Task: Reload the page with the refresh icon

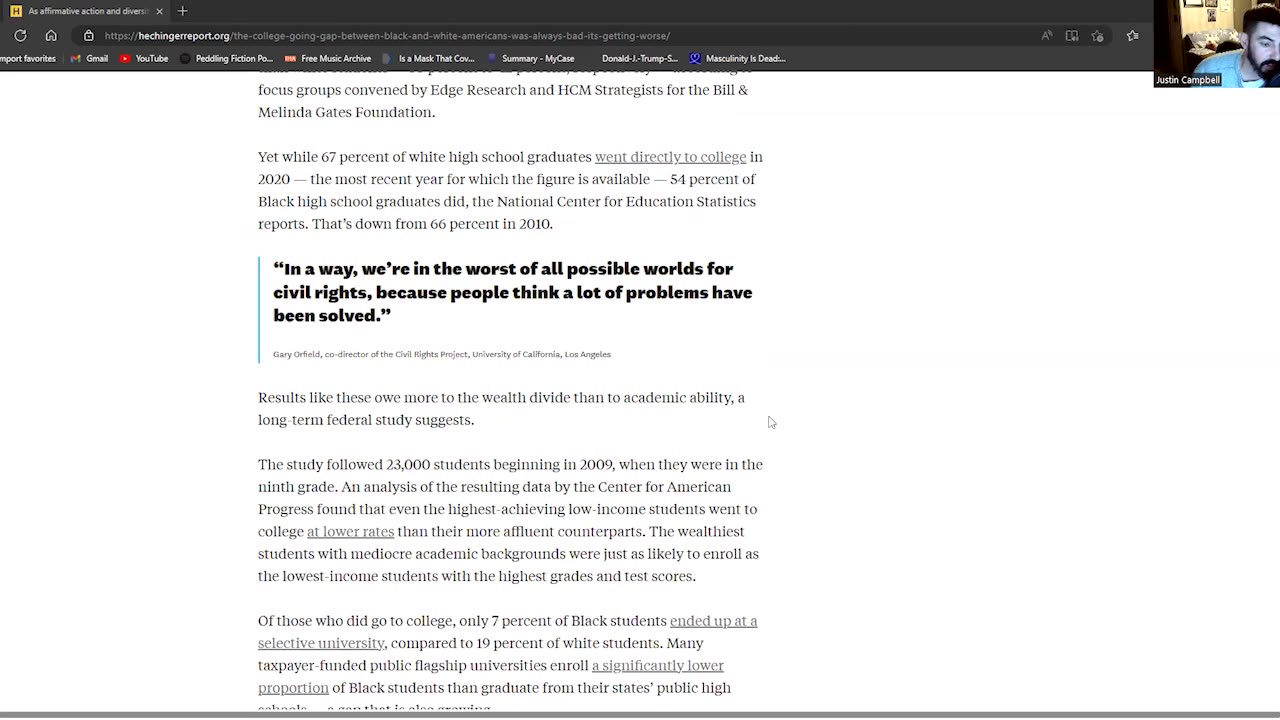Action: pos(20,35)
